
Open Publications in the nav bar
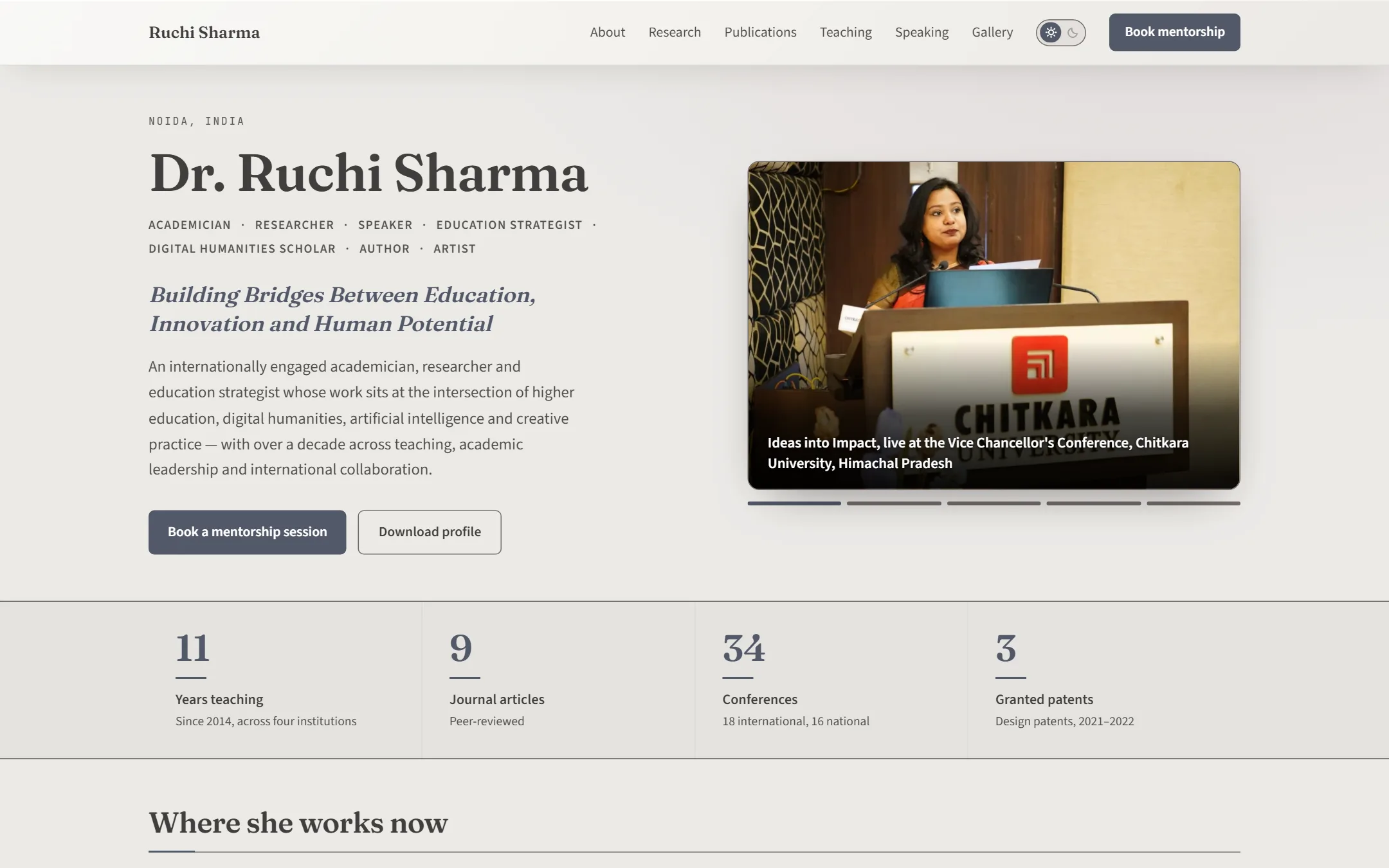760,32
